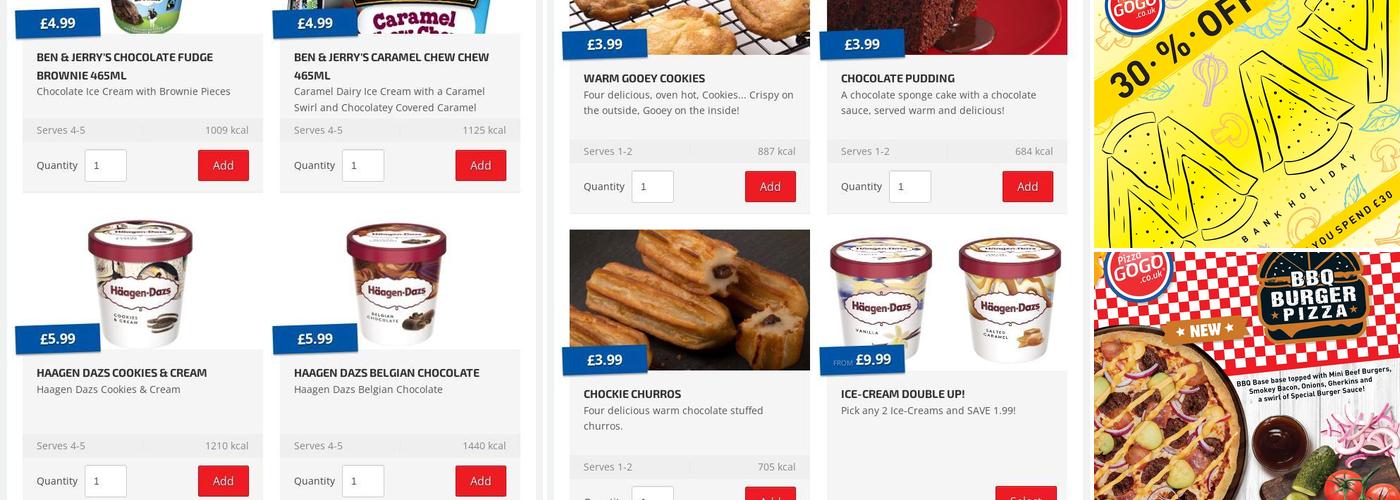Add Chocolate Pudding to the order
Viewport: 1400px width, 500px height.
coord(1027,187)
